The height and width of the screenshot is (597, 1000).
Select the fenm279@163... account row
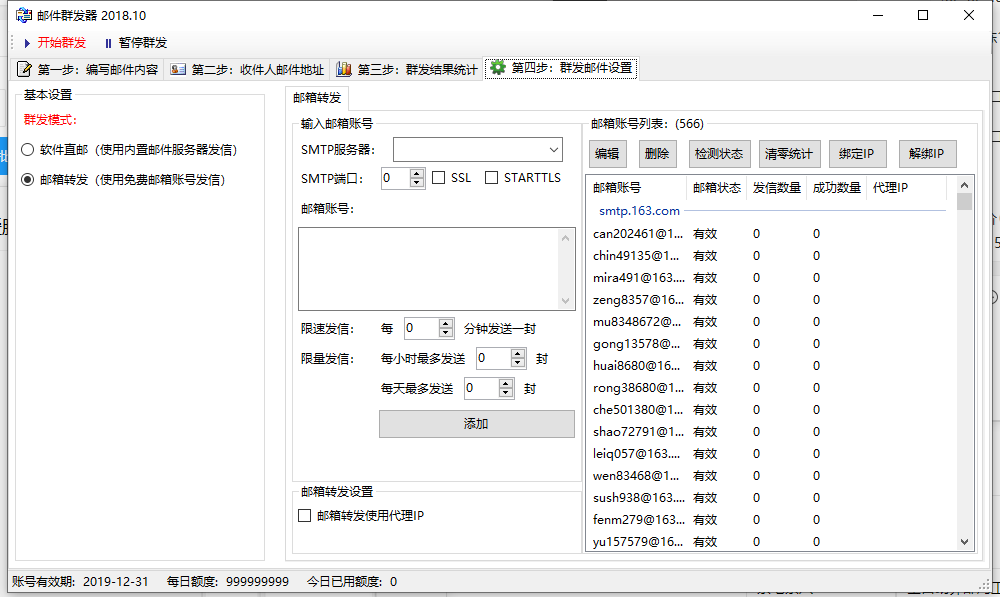click(x=765, y=520)
